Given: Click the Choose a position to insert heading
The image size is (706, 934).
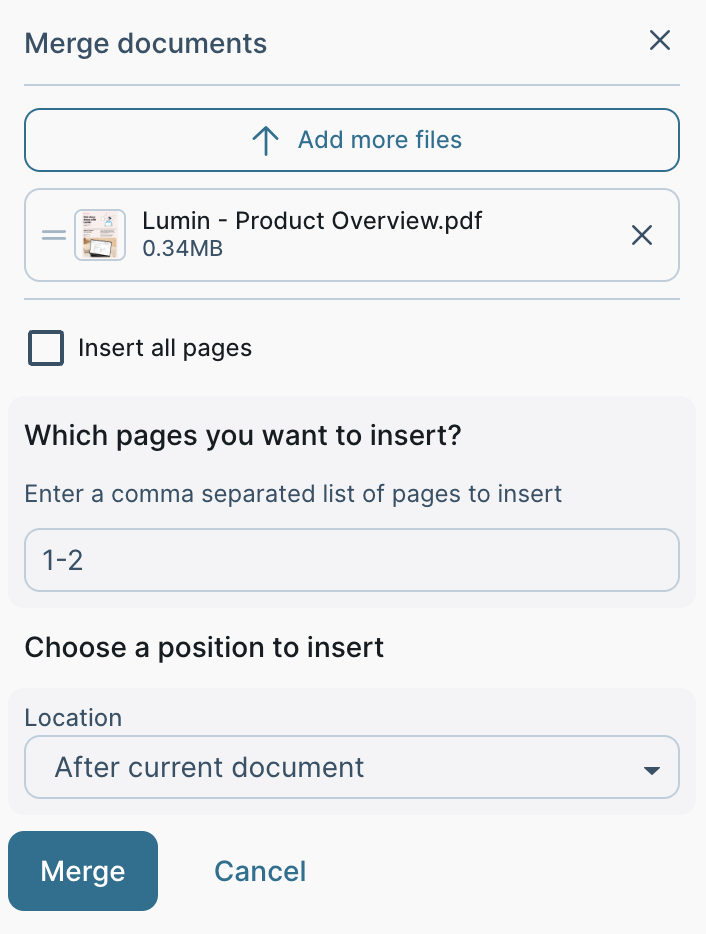Looking at the screenshot, I should pos(203,647).
